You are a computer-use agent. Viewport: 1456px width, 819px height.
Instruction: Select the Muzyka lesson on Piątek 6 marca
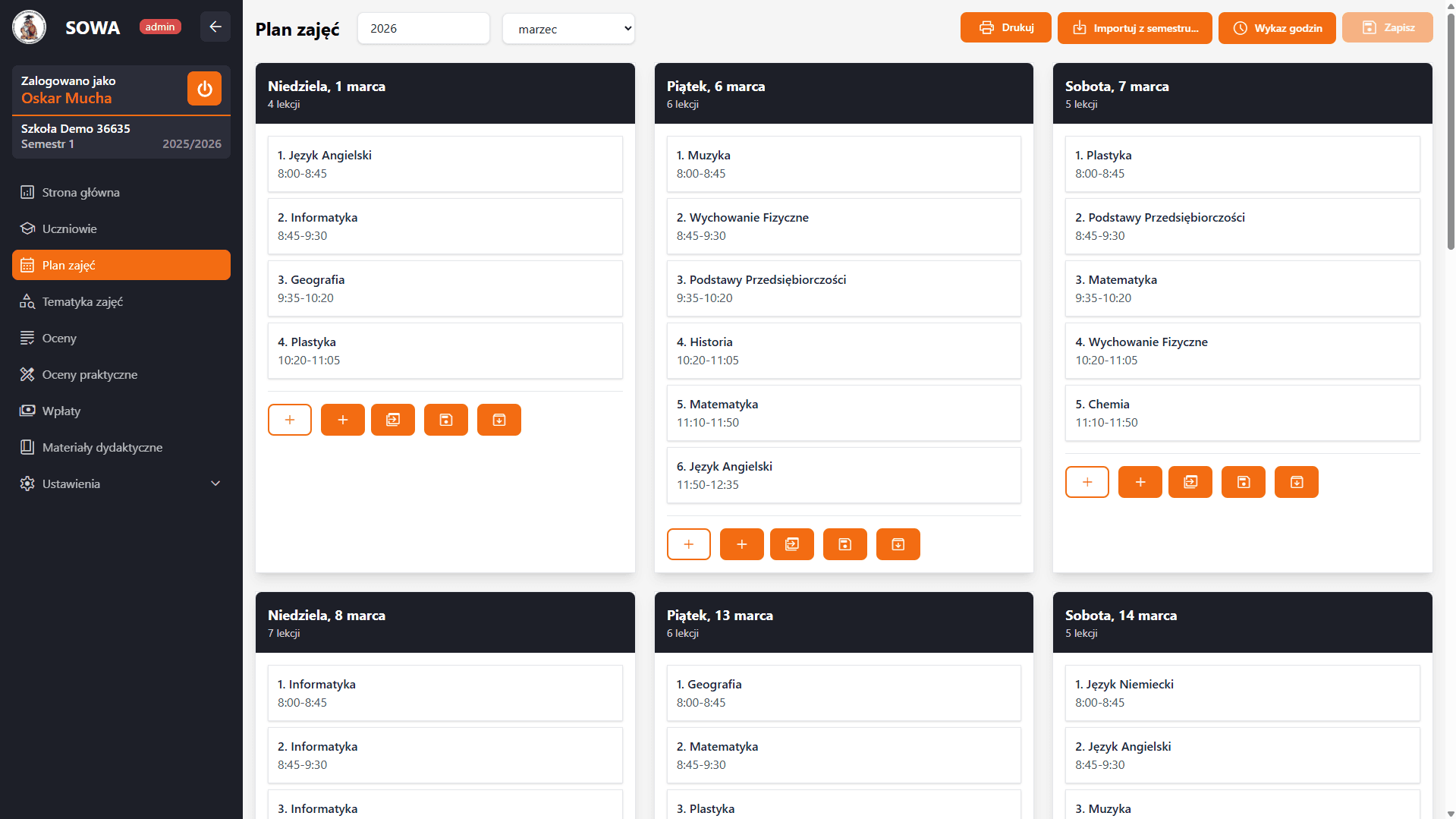[x=843, y=164]
